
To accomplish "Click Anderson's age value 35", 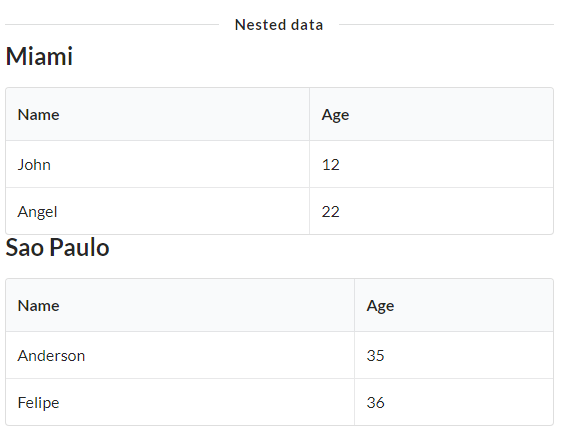I will tap(375, 355).
